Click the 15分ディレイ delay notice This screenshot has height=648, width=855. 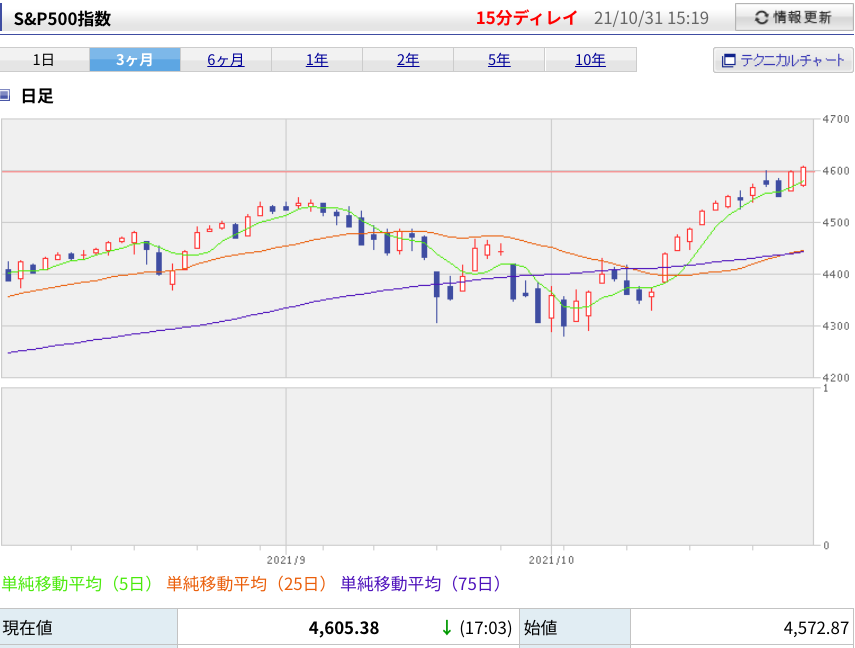[526, 18]
